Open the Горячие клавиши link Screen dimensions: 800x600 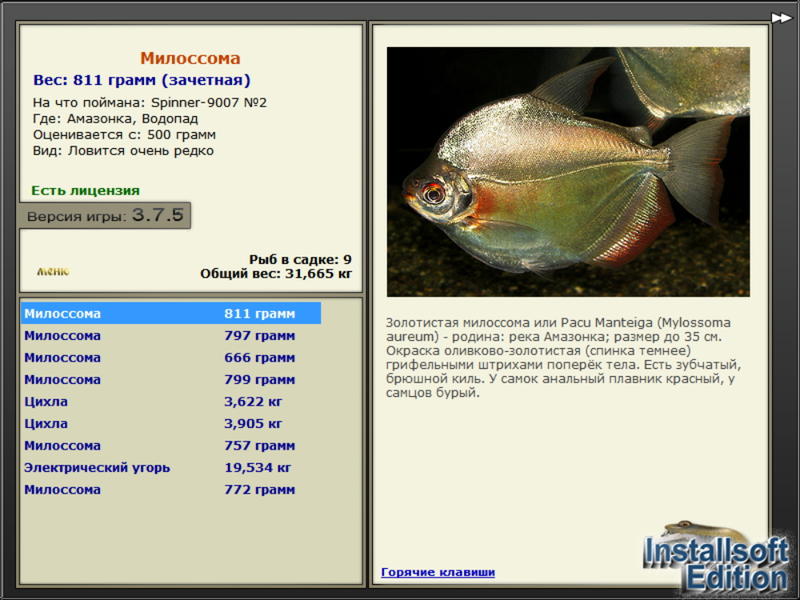pyautogui.click(x=438, y=572)
